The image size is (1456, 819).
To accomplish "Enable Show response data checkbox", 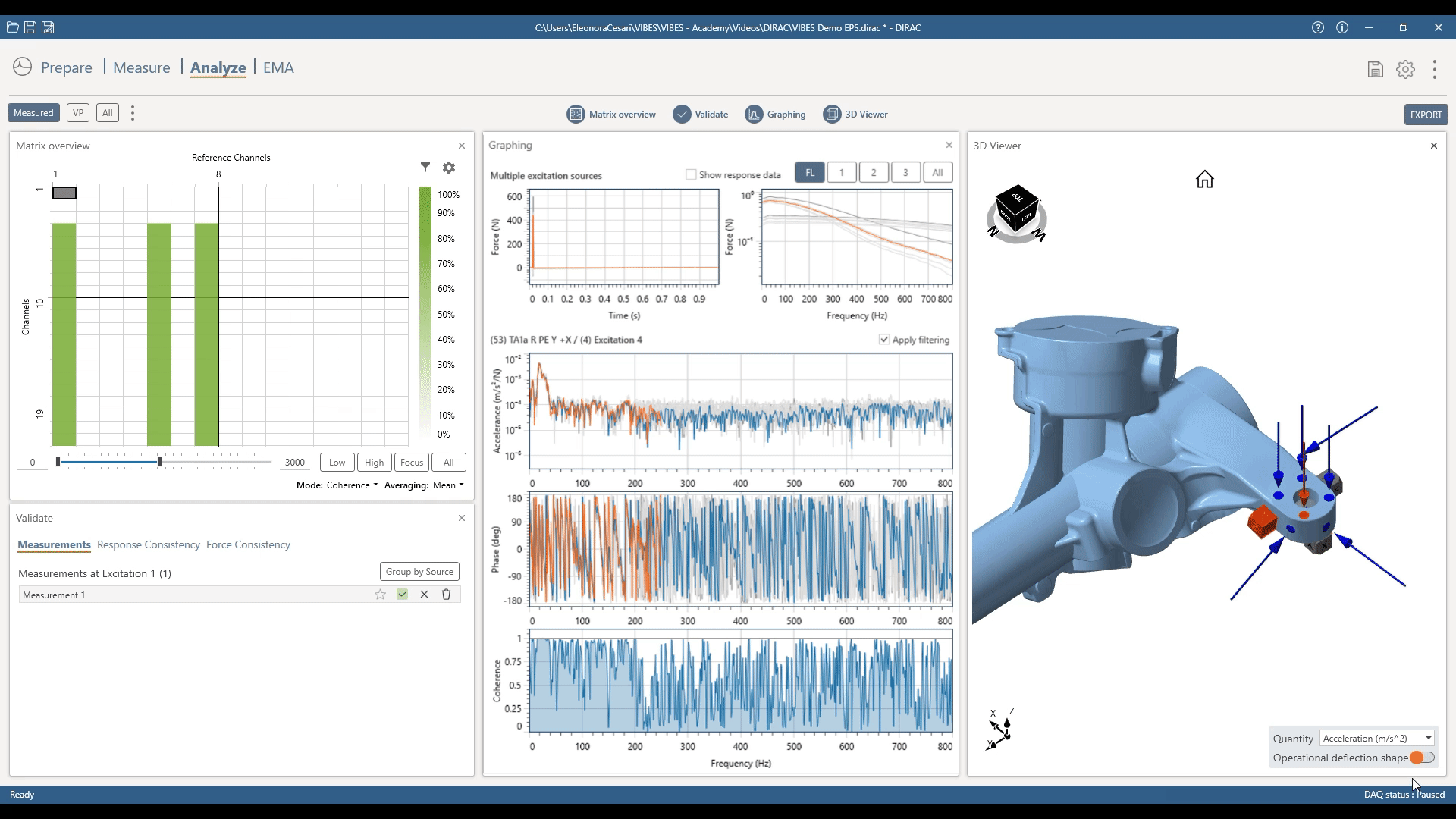I will (x=691, y=174).
